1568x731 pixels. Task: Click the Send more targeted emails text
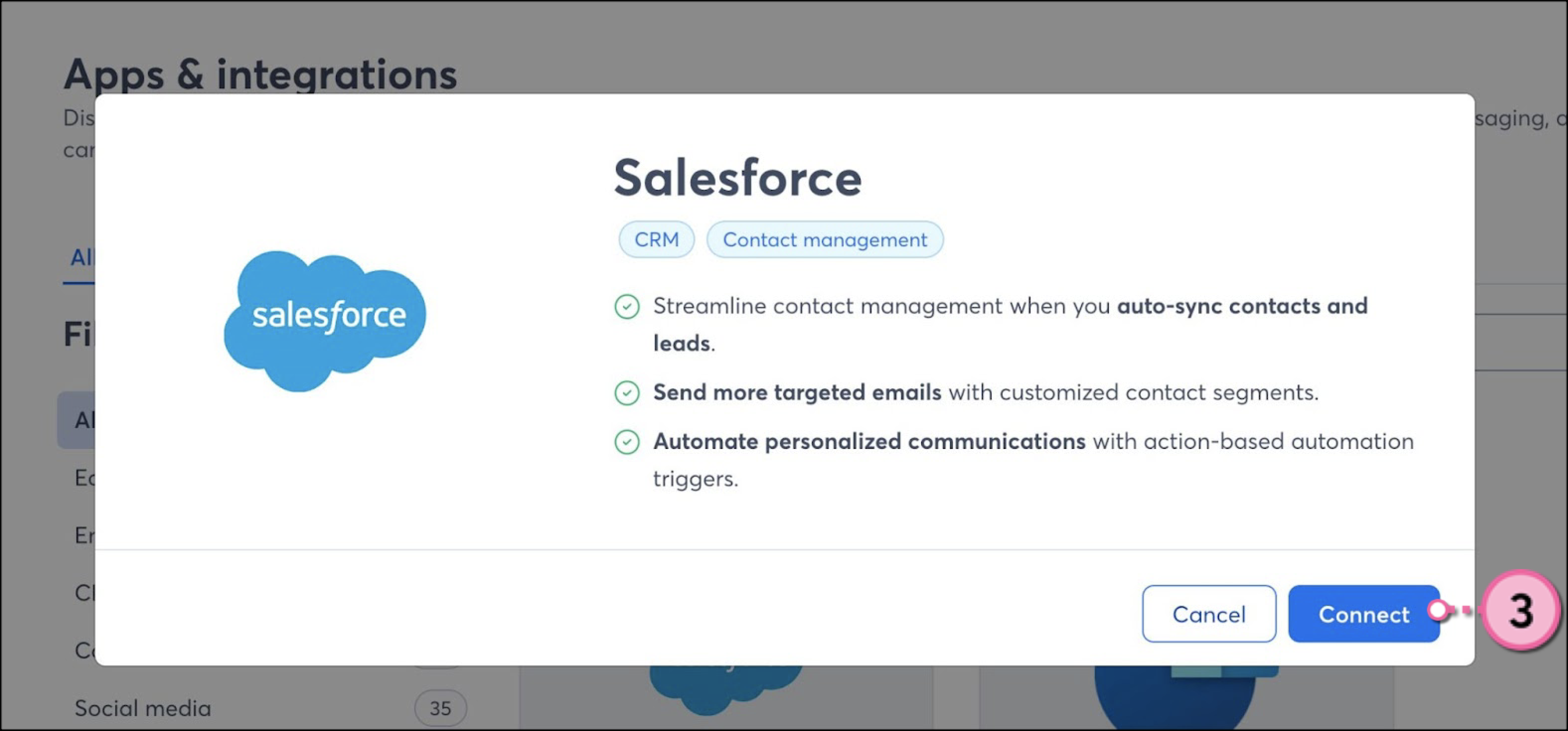(797, 393)
